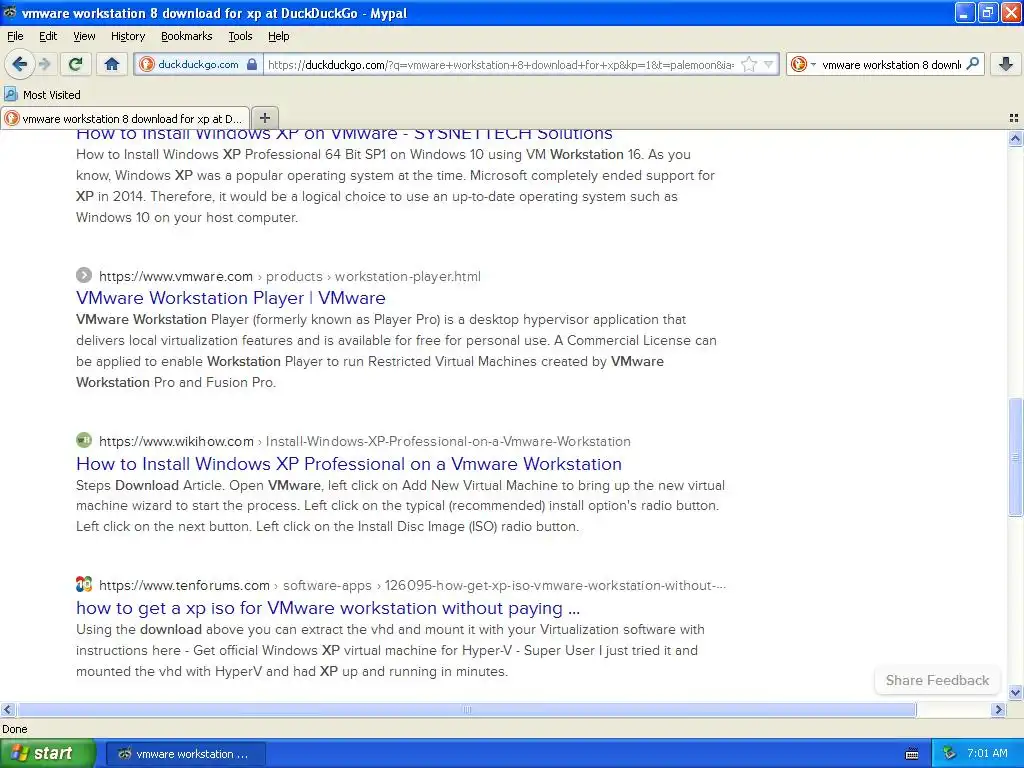Screen dimensions: 1024x768
Task: Bookmark this page with the star icon
Action: [x=749, y=65]
